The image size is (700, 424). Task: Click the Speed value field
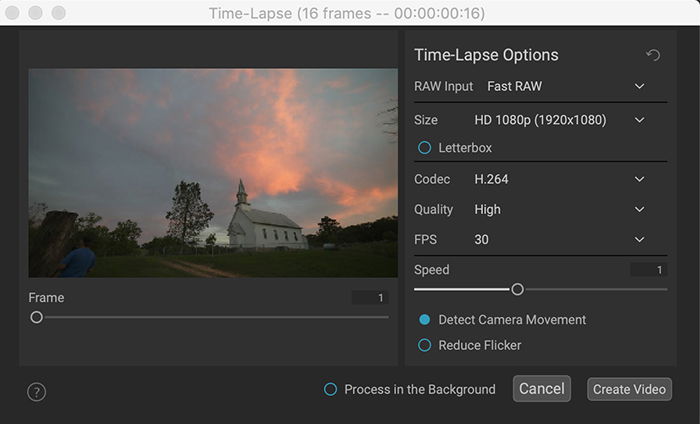coord(649,270)
